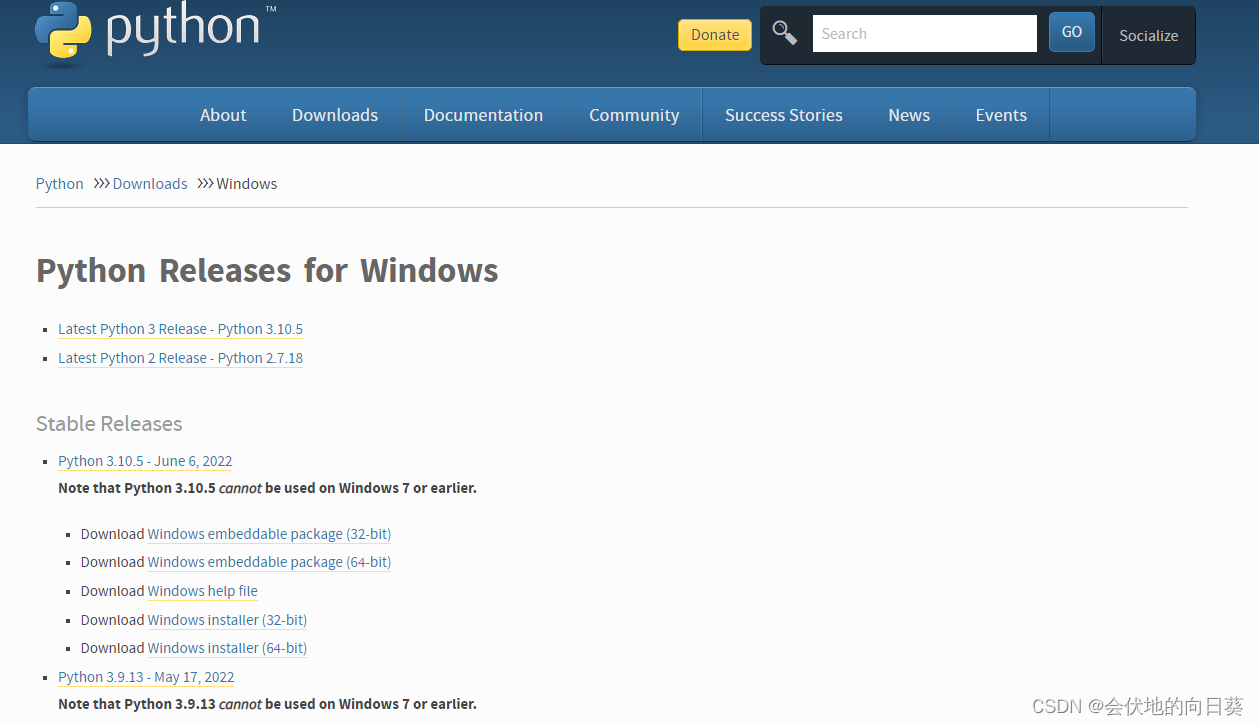Image resolution: width=1259 pixels, height=726 pixels.
Task: Click the Windows breadcrumb text
Action: point(247,184)
